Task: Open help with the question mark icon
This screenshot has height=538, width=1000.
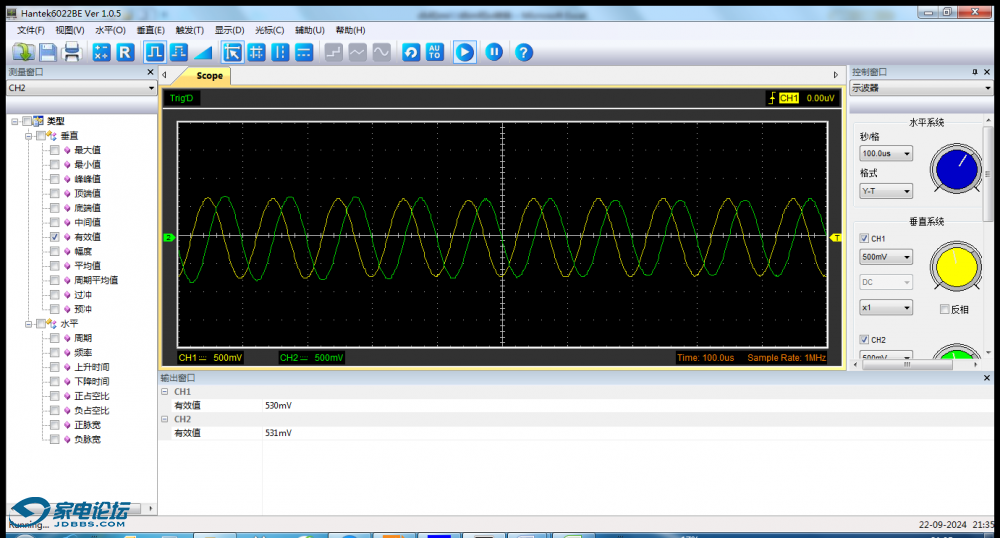Action: (524, 52)
